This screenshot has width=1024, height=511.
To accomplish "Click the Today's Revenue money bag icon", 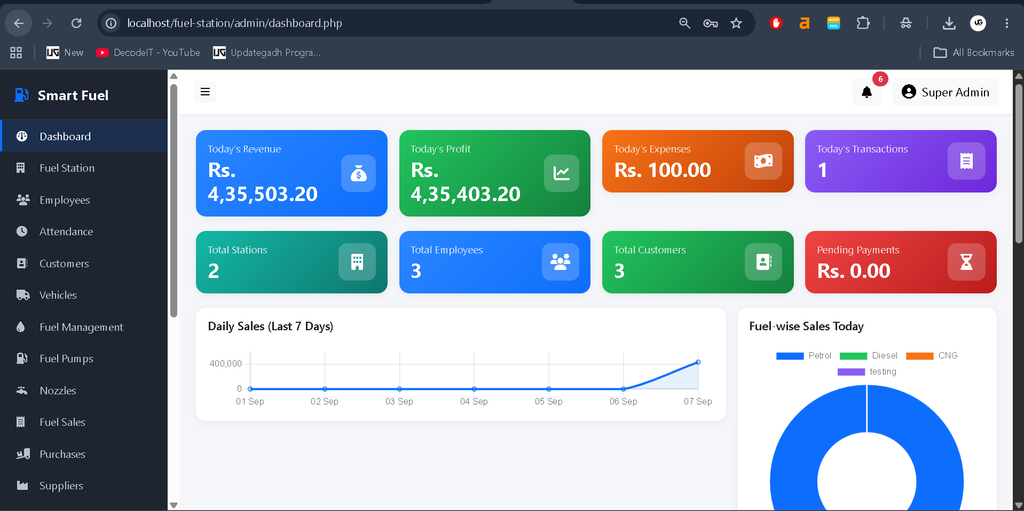I will coord(359,173).
